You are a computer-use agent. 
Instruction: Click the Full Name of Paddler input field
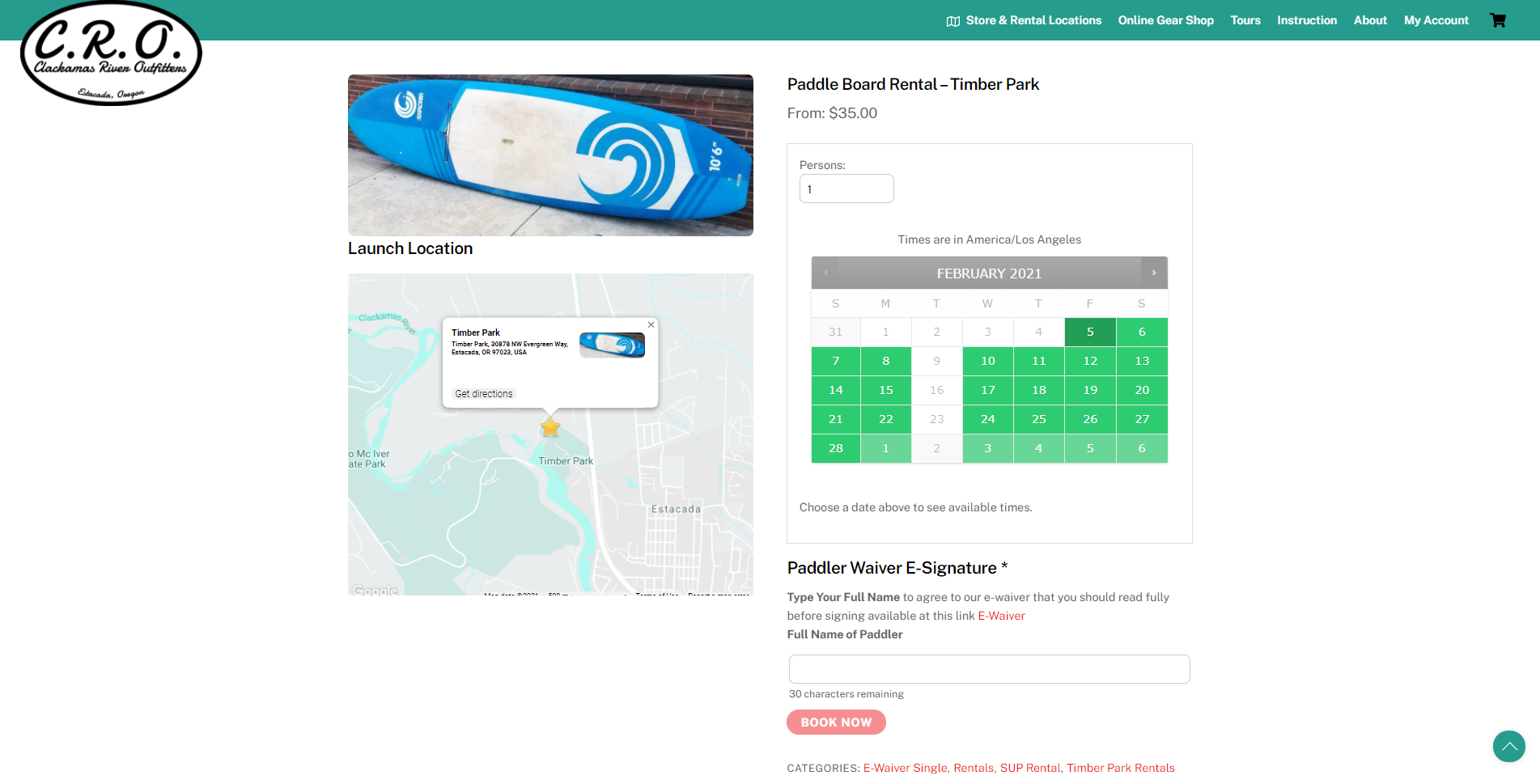click(989, 669)
